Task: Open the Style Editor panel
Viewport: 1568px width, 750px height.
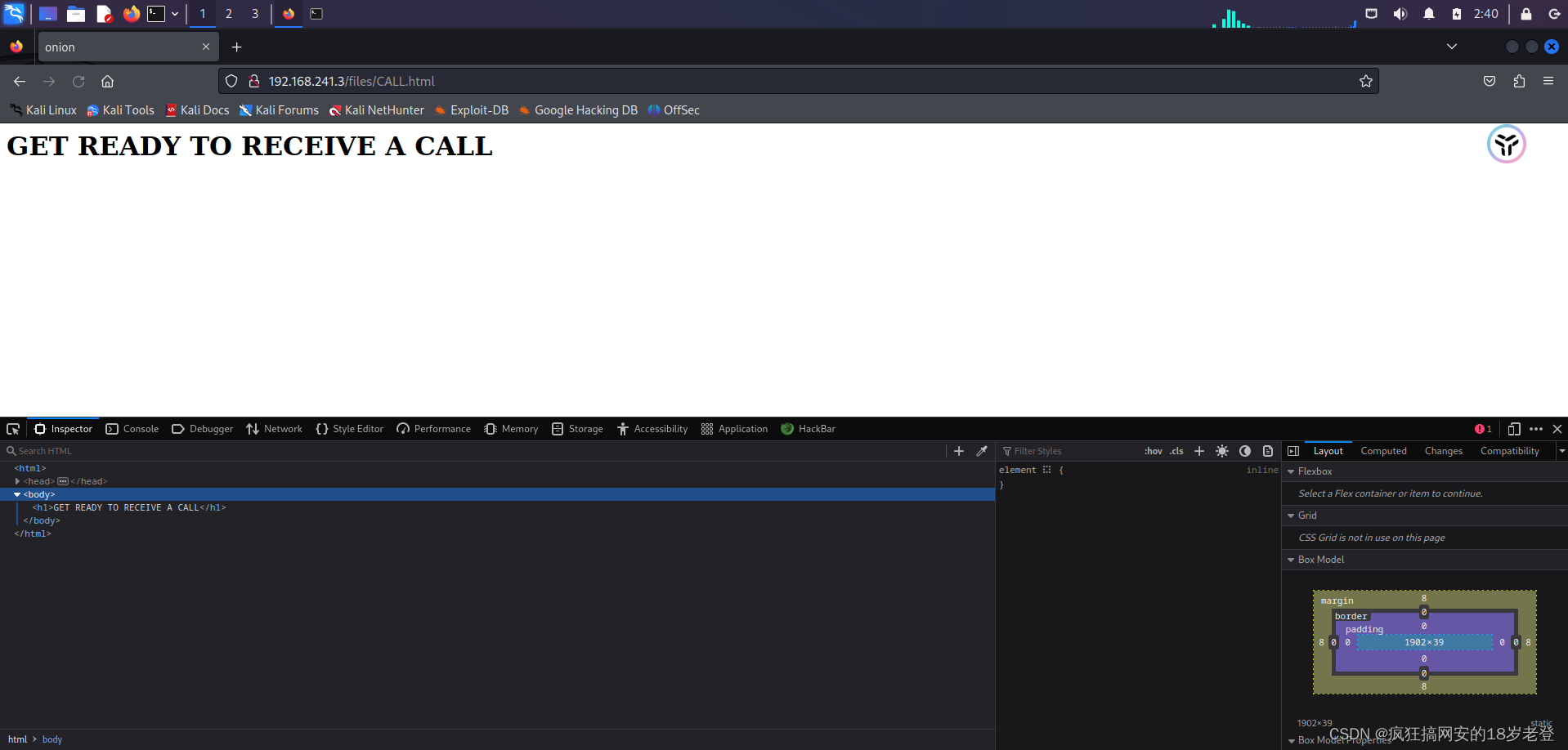Action: (350, 429)
